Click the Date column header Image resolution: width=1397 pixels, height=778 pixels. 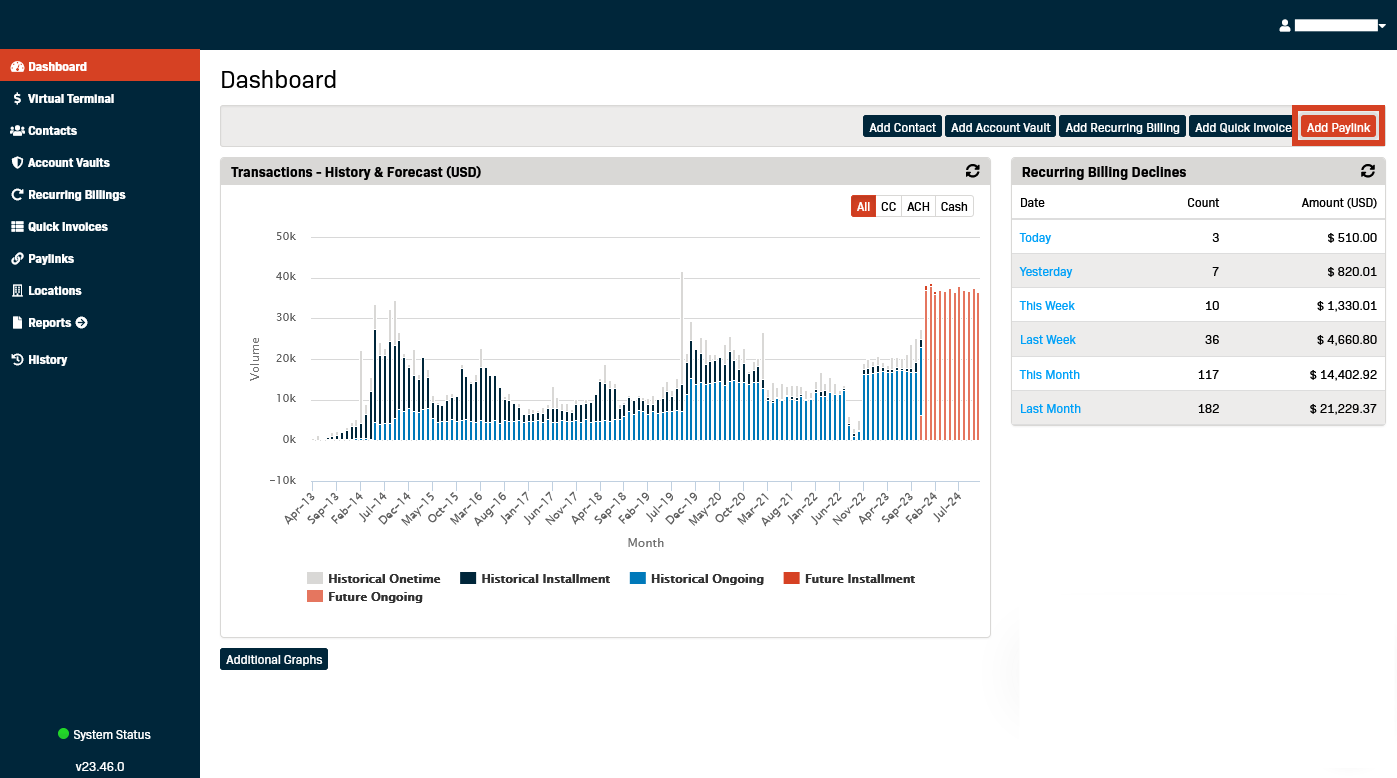1032,203
